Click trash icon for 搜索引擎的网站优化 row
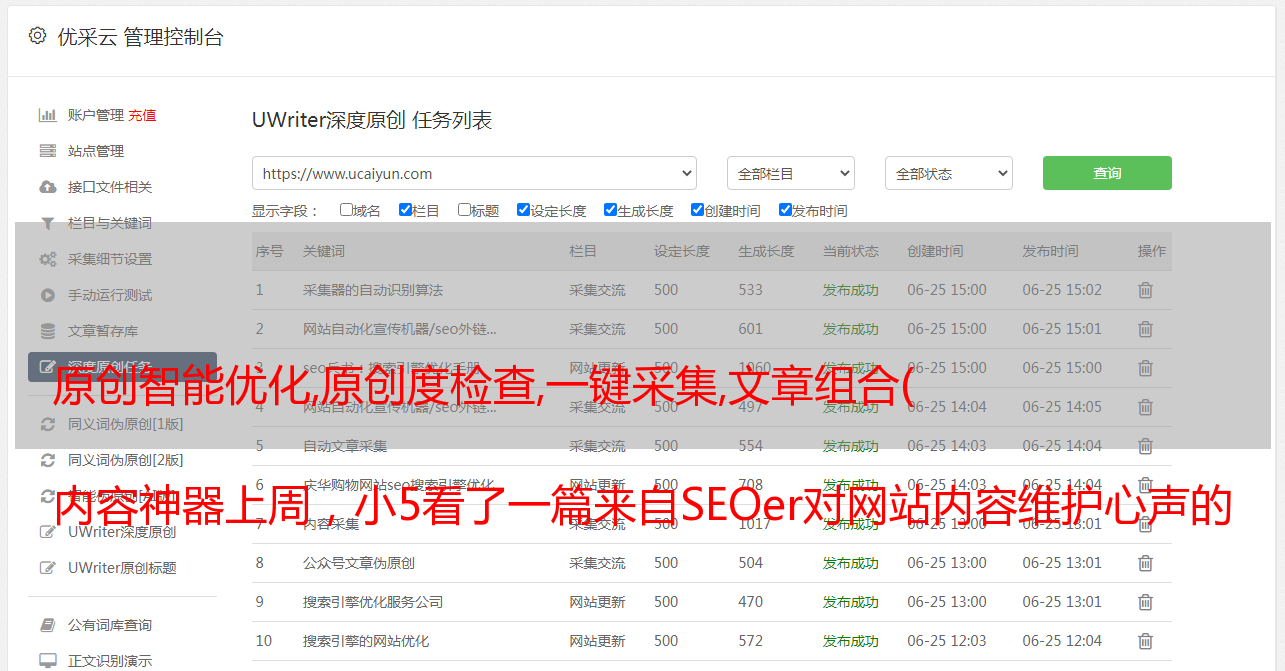 [1145, 641]
